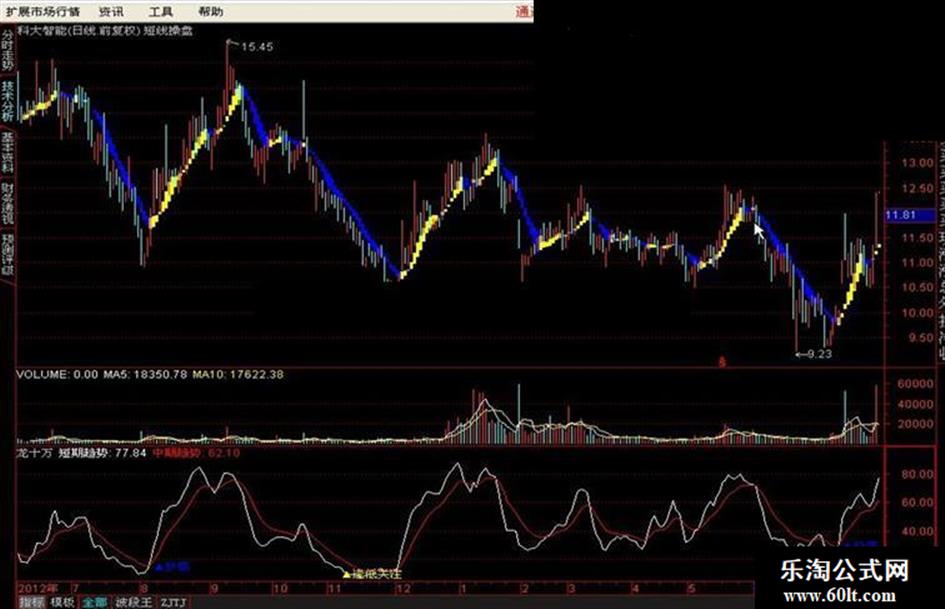
Task: Open the 资讯 menu
Action: (x=111, y=11)
